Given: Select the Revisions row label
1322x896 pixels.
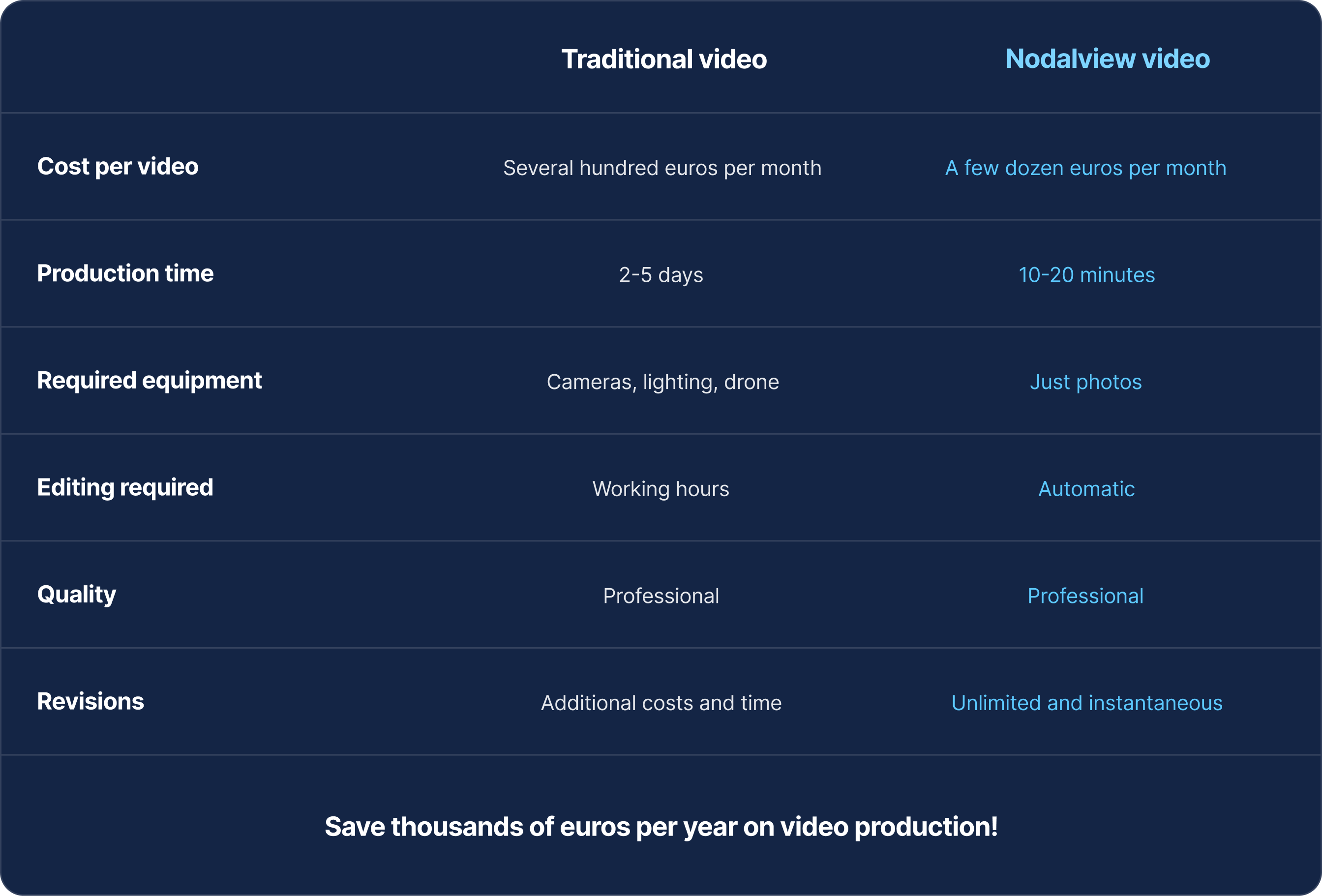Looking at the screenshot, I should [x=90, y=701].
